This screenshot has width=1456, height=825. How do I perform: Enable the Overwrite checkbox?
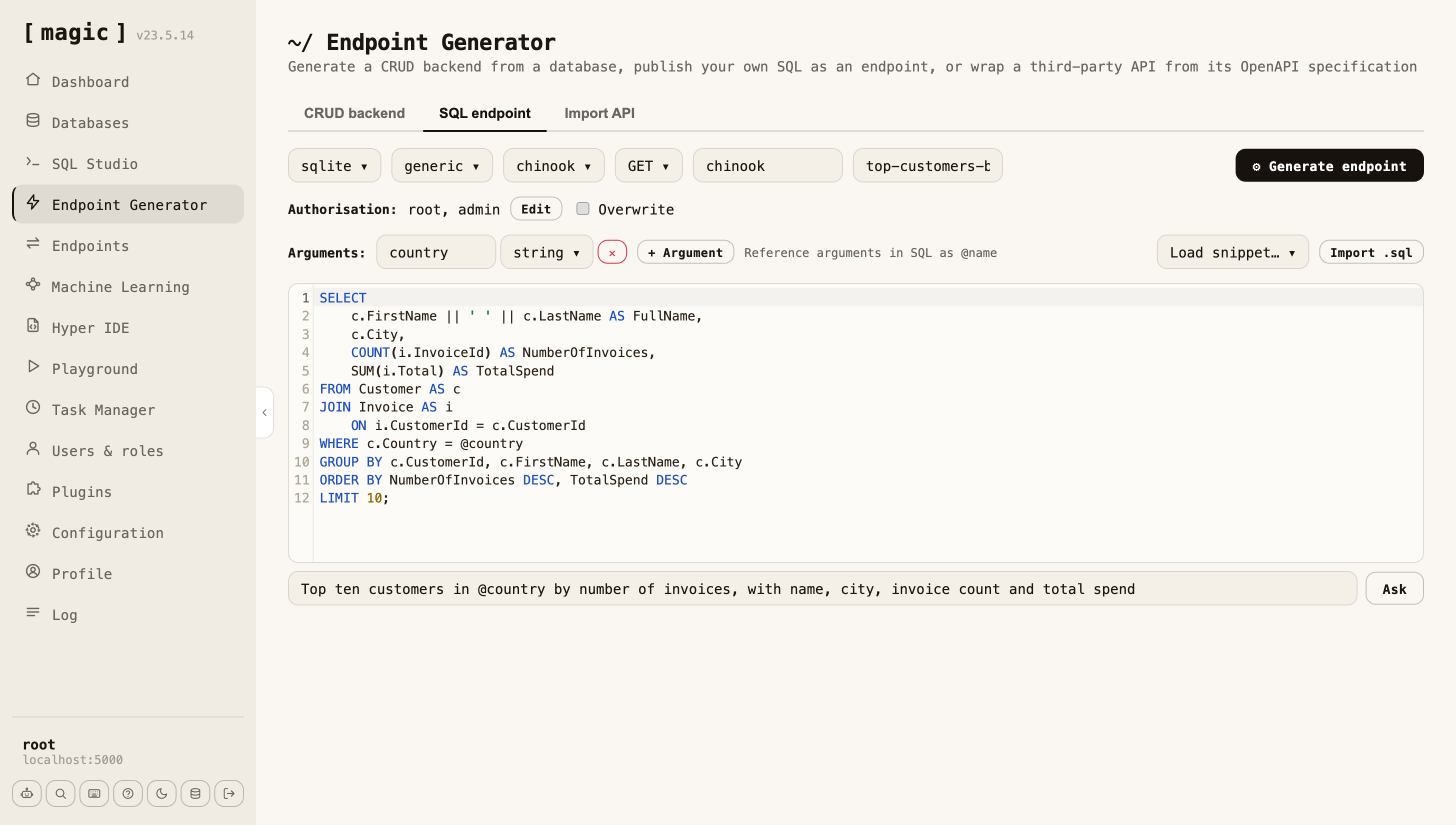[582, 208]
